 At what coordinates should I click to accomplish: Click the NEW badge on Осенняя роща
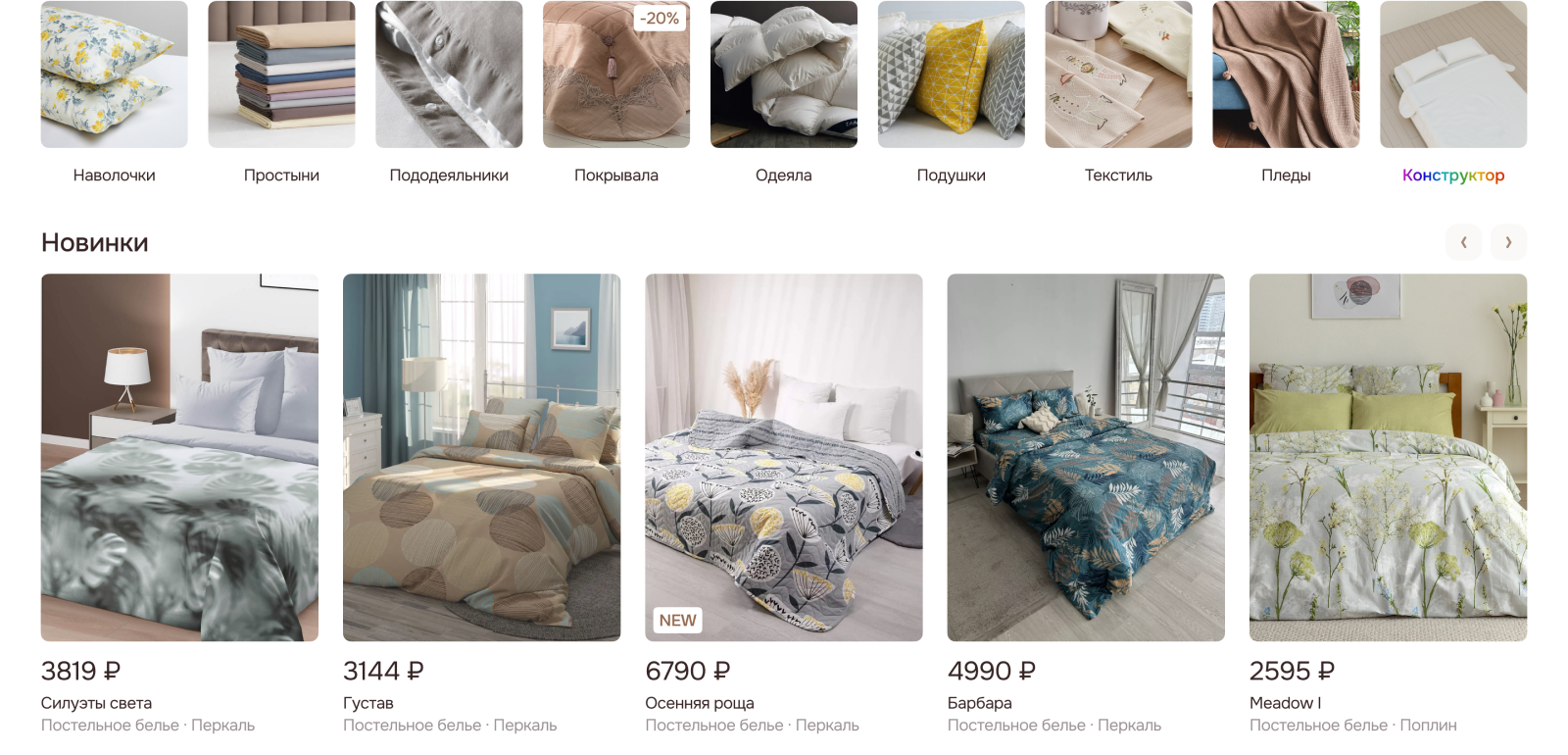tap(677, 621)
